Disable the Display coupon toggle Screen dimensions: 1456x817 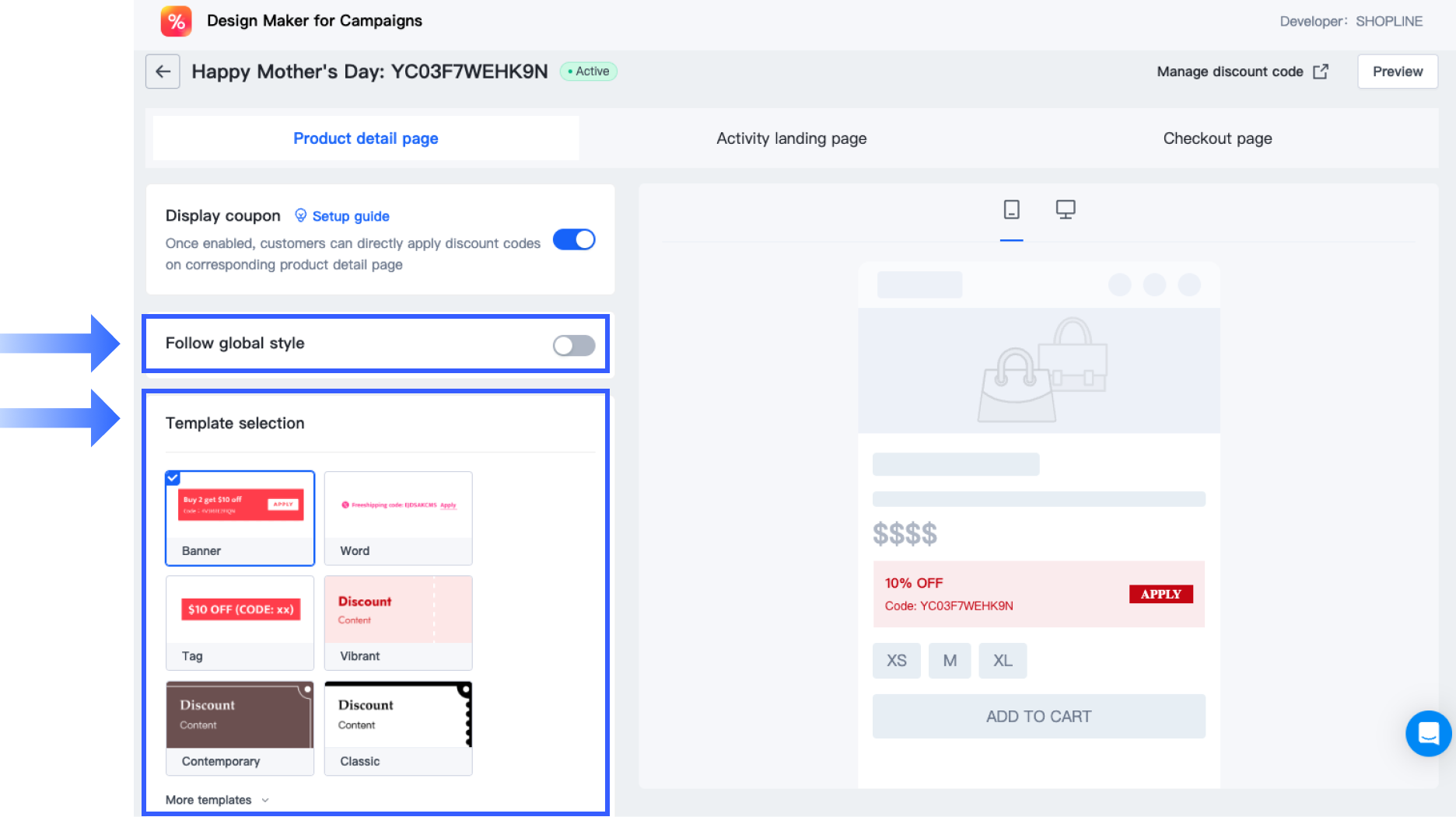(574, 239)
